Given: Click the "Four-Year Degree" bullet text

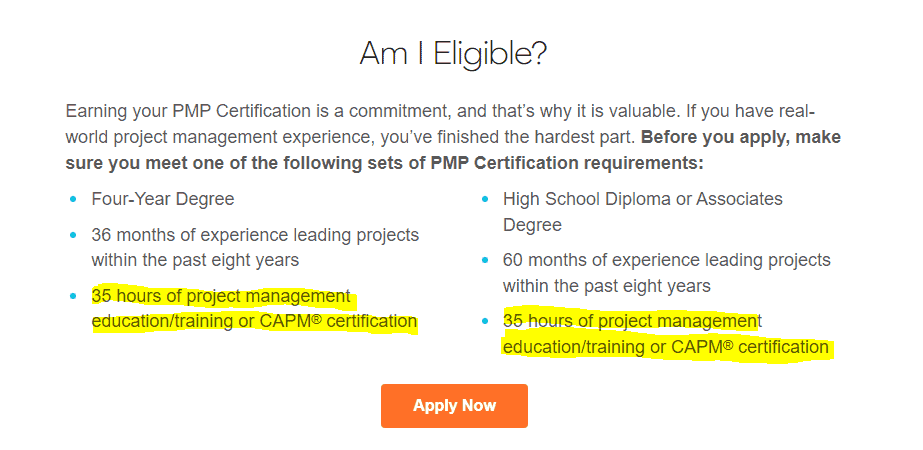Looking at the screenshot, I should [162, 199].
